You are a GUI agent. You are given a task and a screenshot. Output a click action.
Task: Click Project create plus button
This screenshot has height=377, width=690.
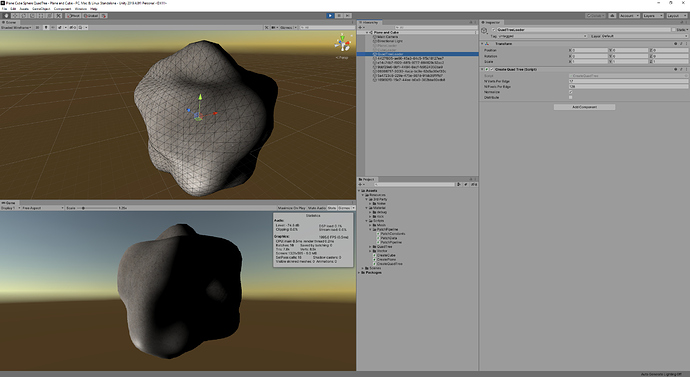360,184
